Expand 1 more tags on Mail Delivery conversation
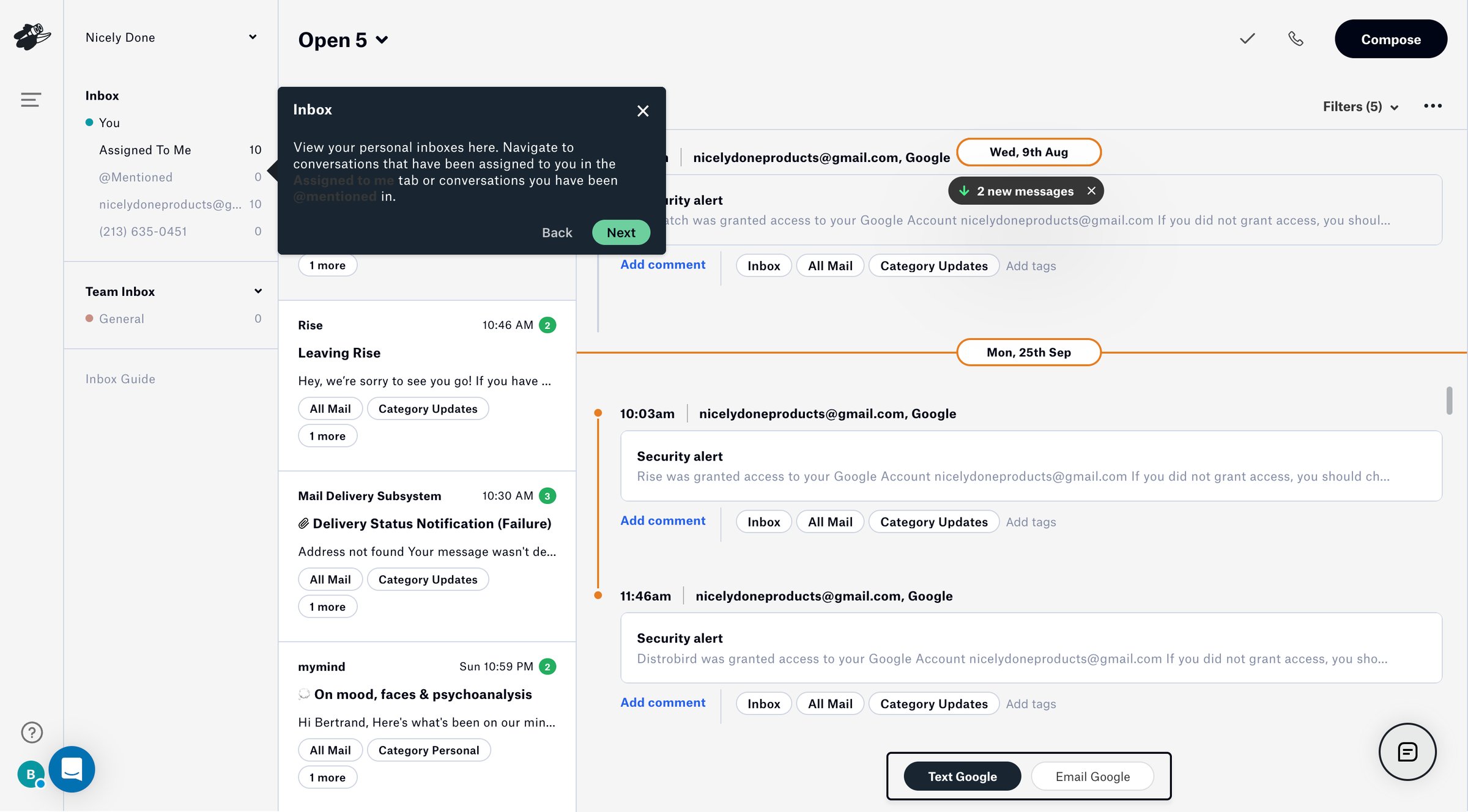1468x812 pixels. coord(327,607)
